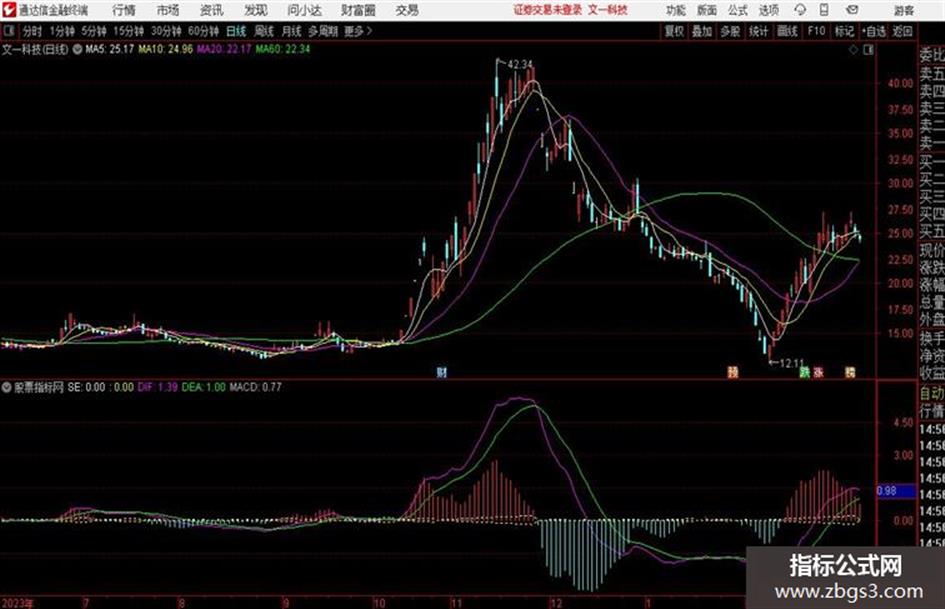
Task: Open the 选项 options menu
Action: [x=768, y=10]
